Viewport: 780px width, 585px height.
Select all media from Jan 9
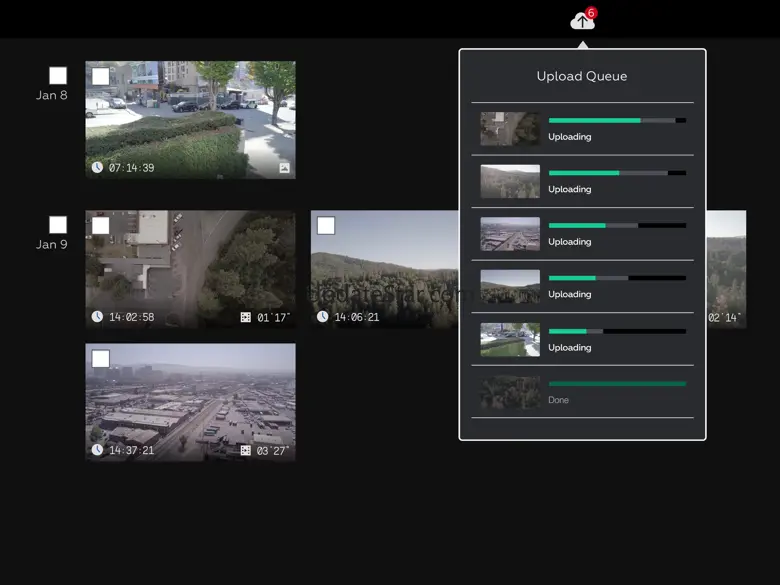click(58, 225)
